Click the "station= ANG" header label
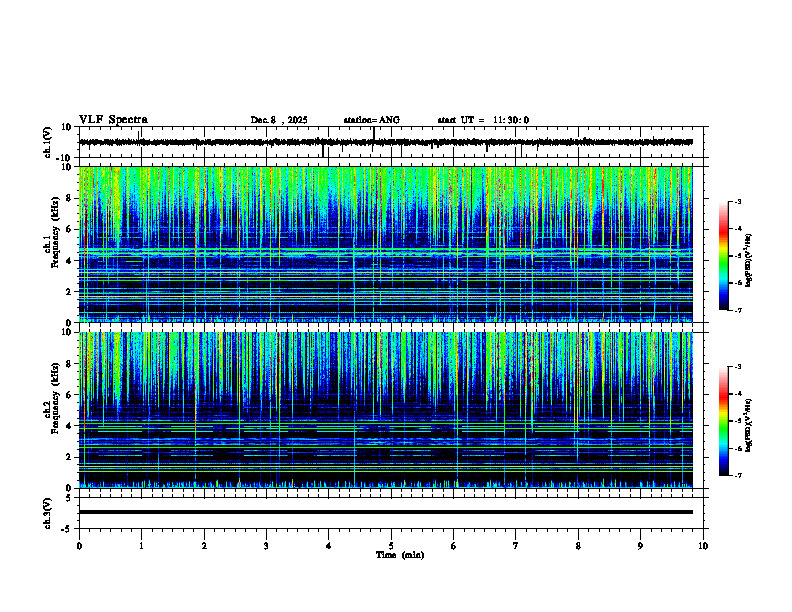Image resolution: width=792 pixels, height=612 pixels. [x=372, y=120]
